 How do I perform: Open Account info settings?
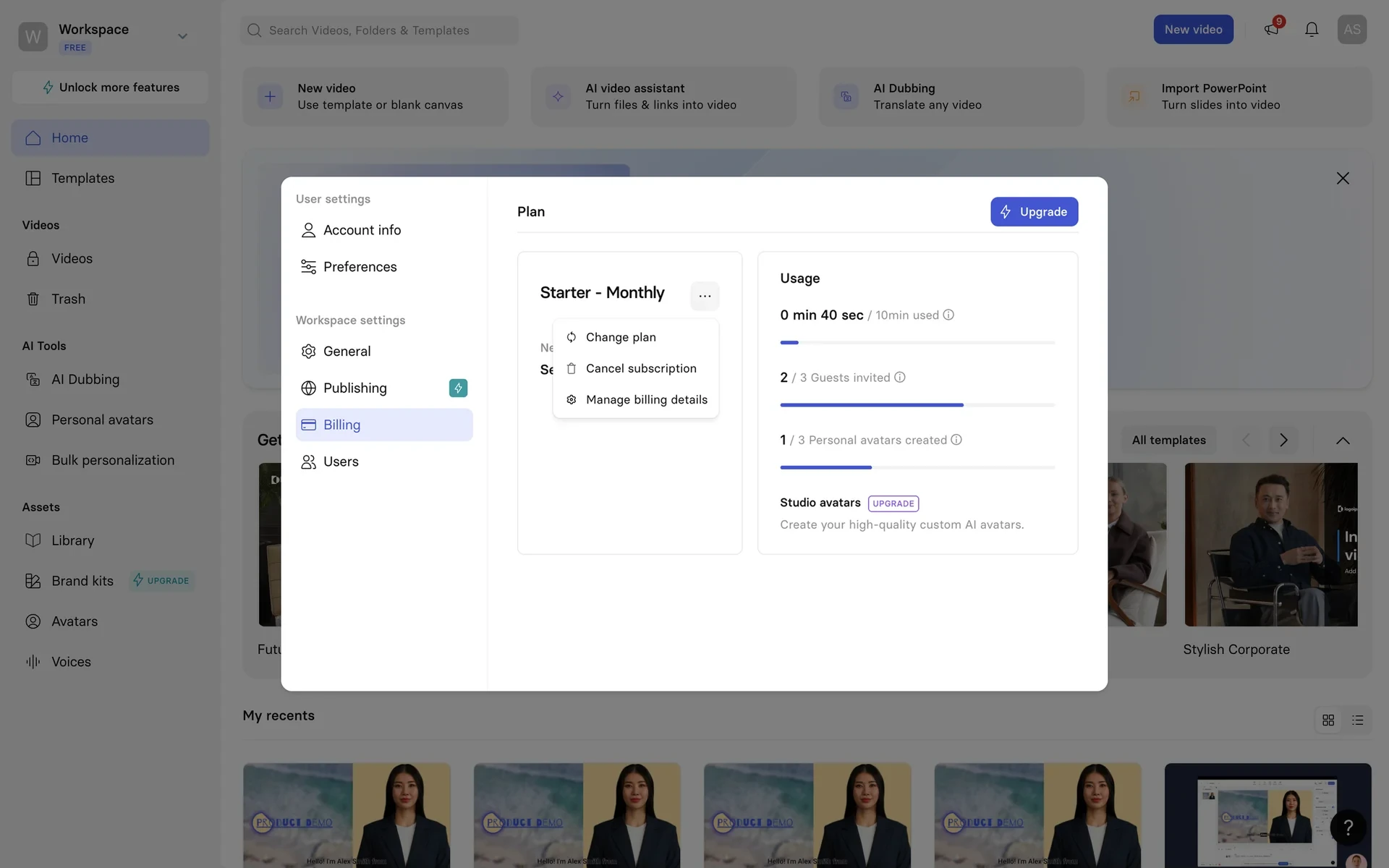384,230
